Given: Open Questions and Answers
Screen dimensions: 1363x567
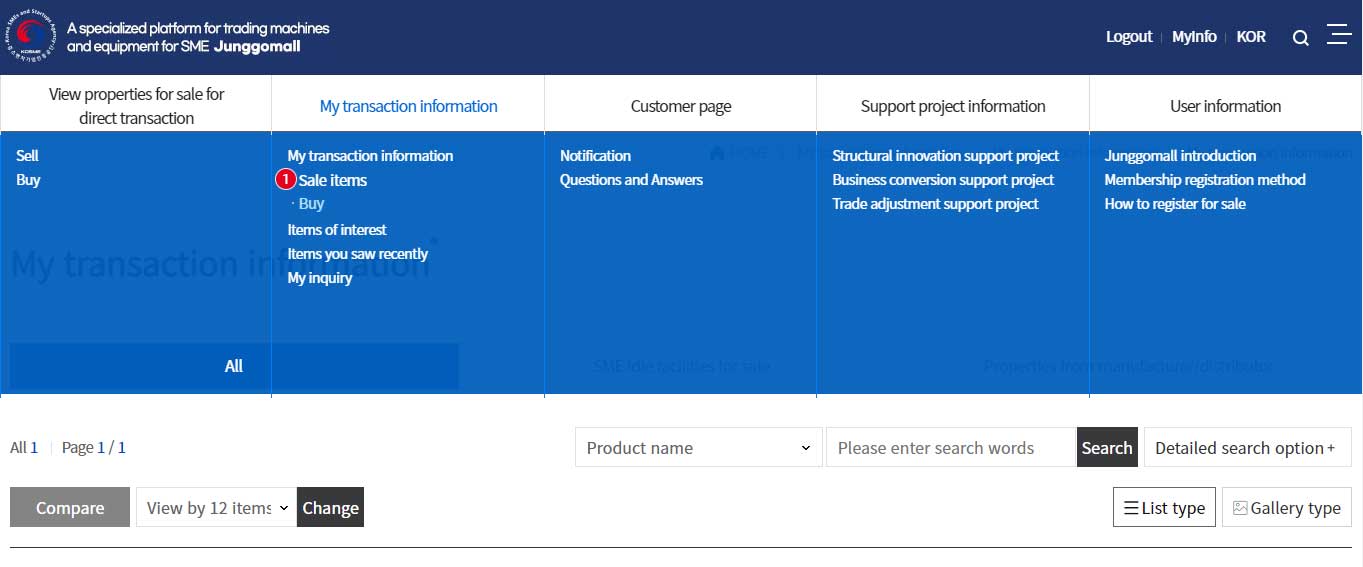Looking at the screenshot, I should pyautogui.click(x=631, y=180).
